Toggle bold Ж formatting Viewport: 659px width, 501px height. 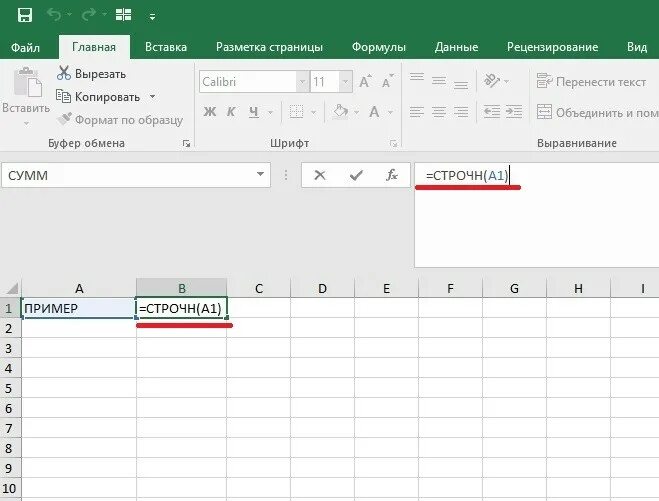click(210, 112)
